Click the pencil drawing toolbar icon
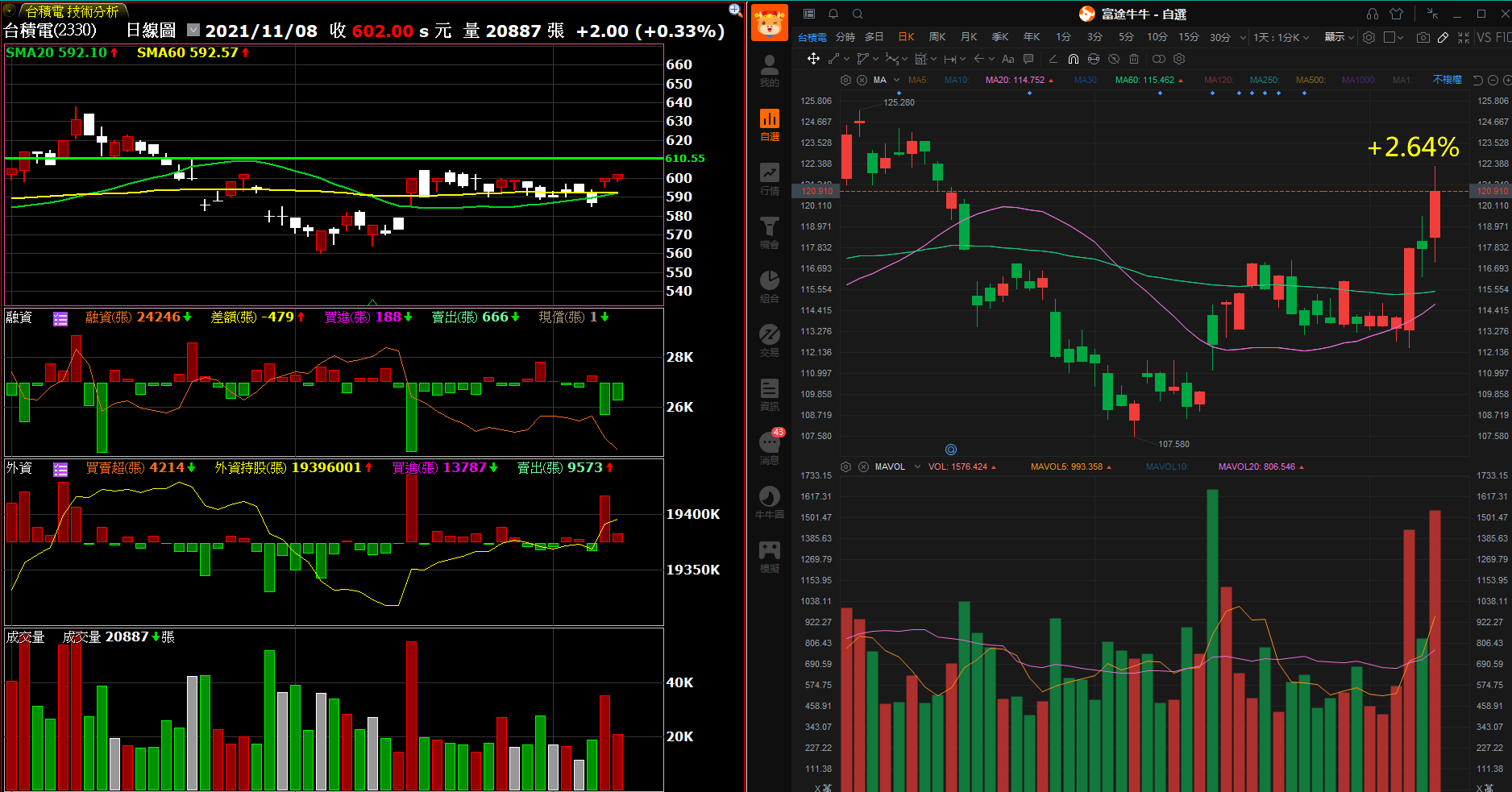 1443,38
